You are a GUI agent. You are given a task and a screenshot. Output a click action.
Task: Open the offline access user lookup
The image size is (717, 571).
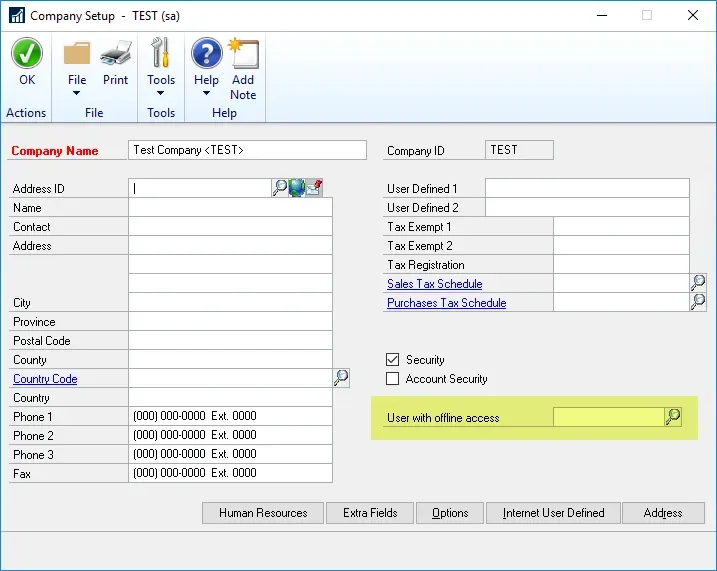pos(673,417)
